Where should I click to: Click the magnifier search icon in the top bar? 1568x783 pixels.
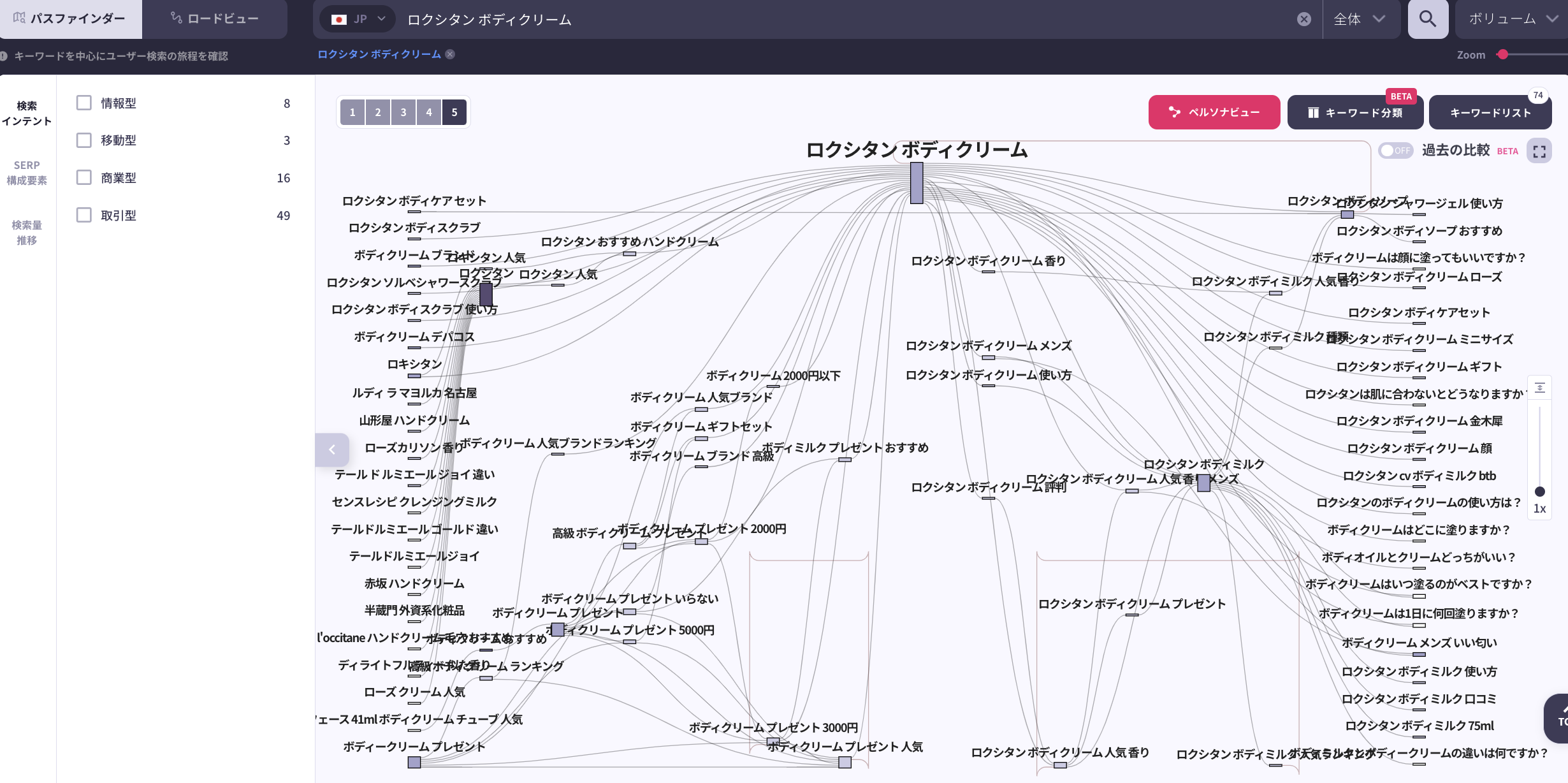(x=1428, y=19)
